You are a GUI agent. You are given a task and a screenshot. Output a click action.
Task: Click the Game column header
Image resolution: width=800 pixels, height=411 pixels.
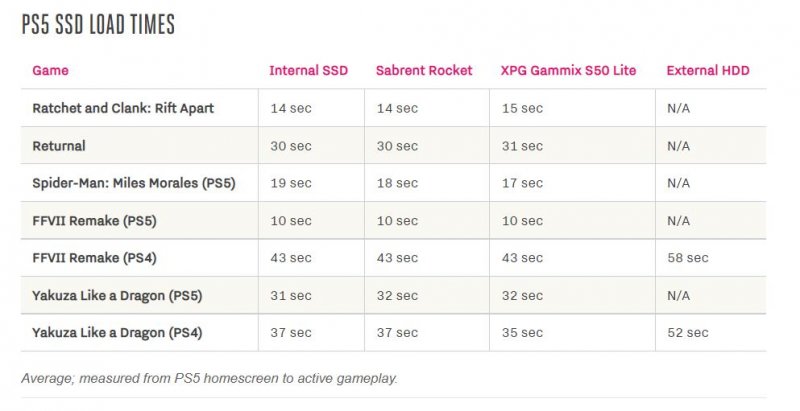50,71
